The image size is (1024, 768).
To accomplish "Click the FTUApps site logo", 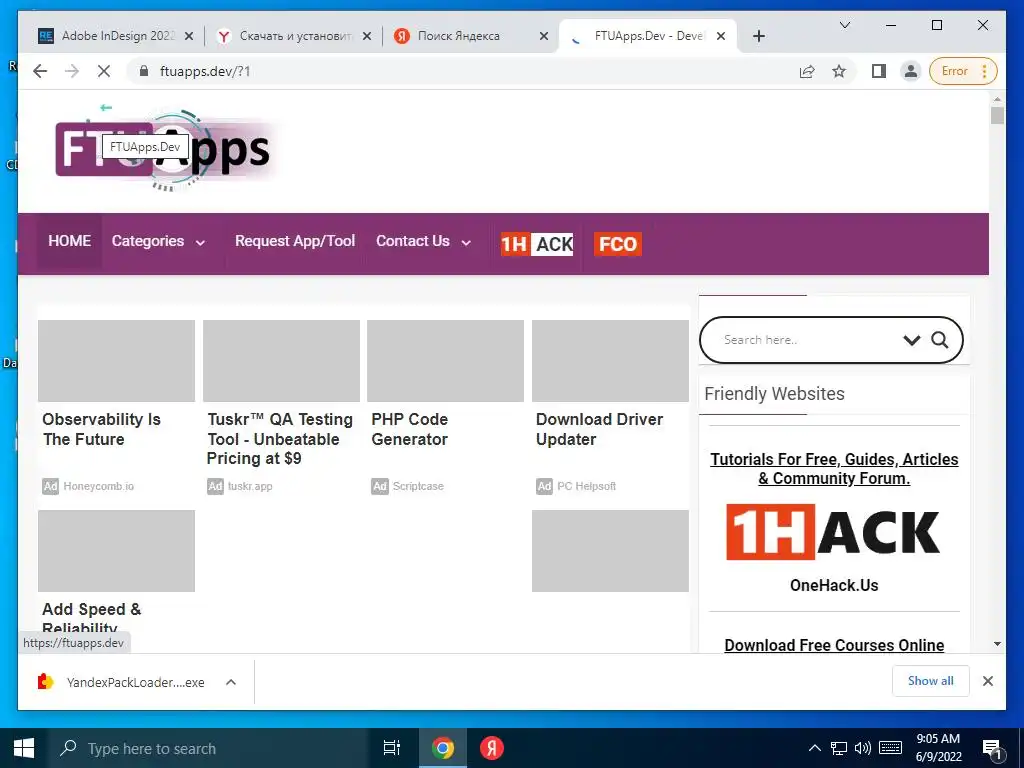I will [x=167, y=150].
